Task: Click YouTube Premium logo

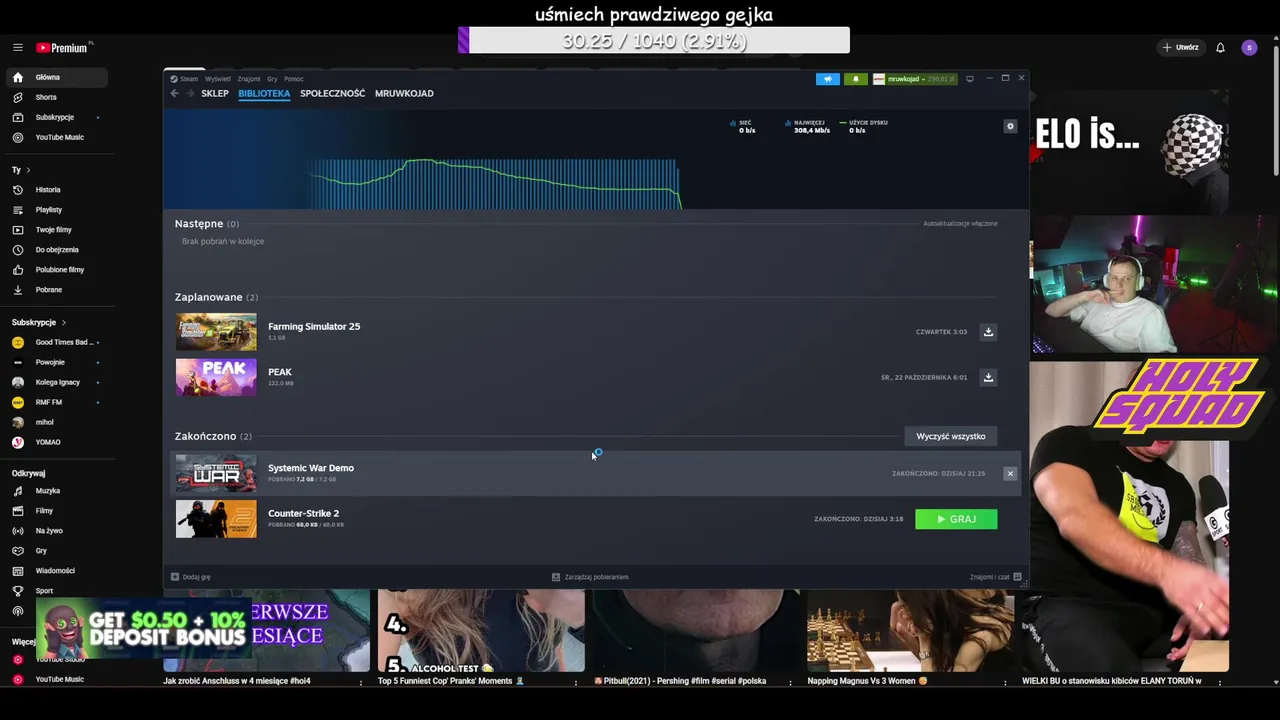Action: 62,47
